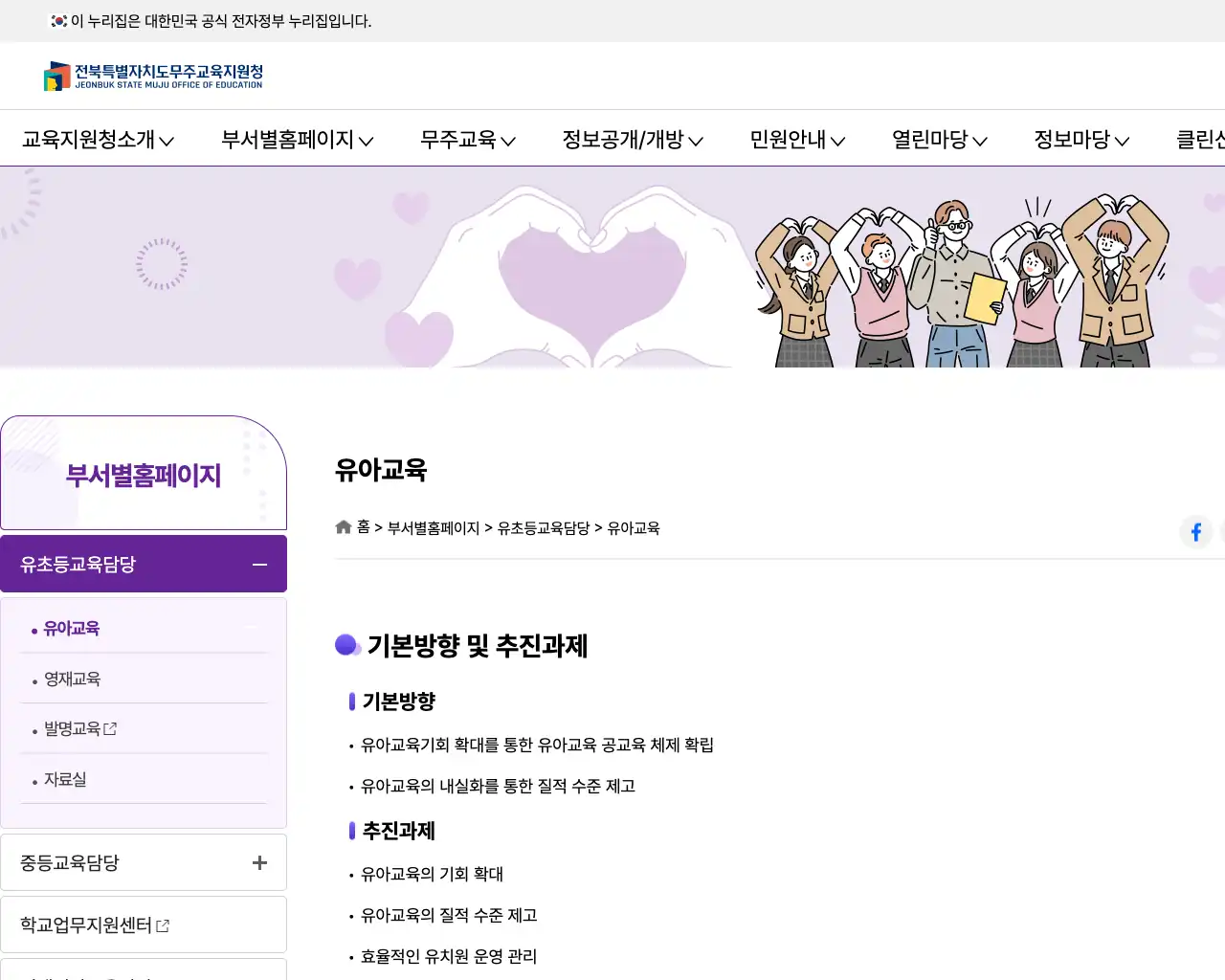
Task: Click the Muju Office of Education logo
Action: click(x=153, y=77)
